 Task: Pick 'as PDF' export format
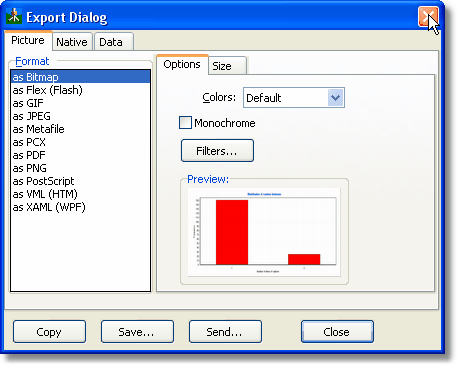(x=80, y=155)
